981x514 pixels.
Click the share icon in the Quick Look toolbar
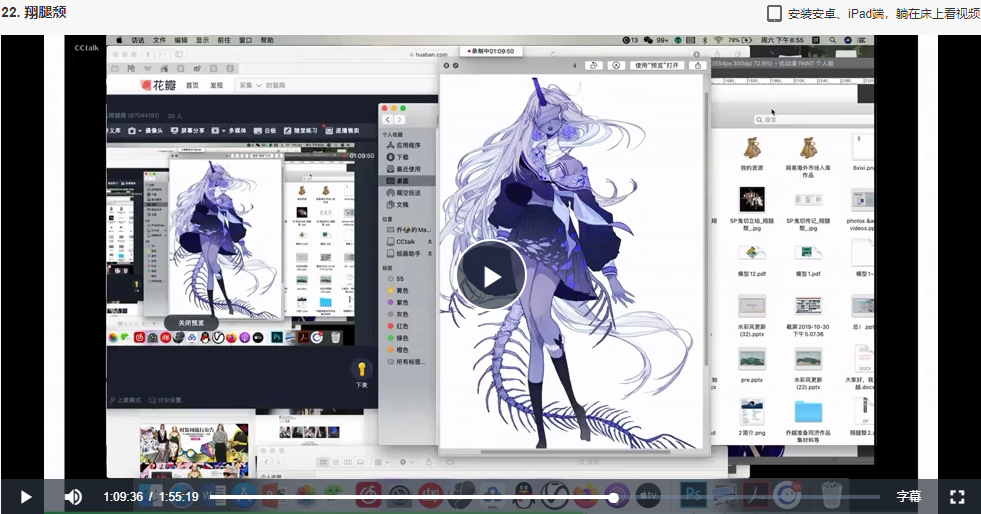click(x=698, y=65)
